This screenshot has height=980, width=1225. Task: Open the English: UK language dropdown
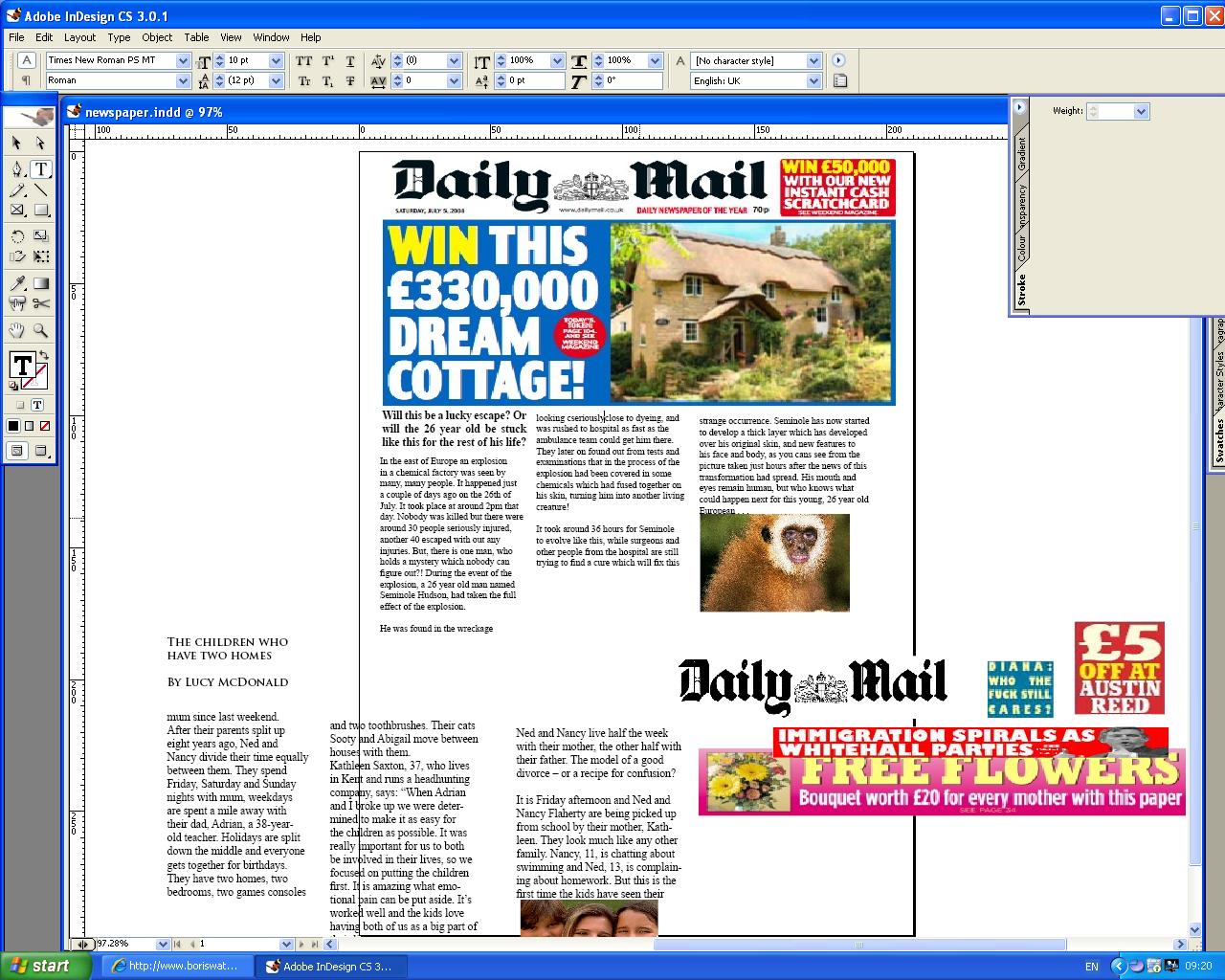(812, 80)
